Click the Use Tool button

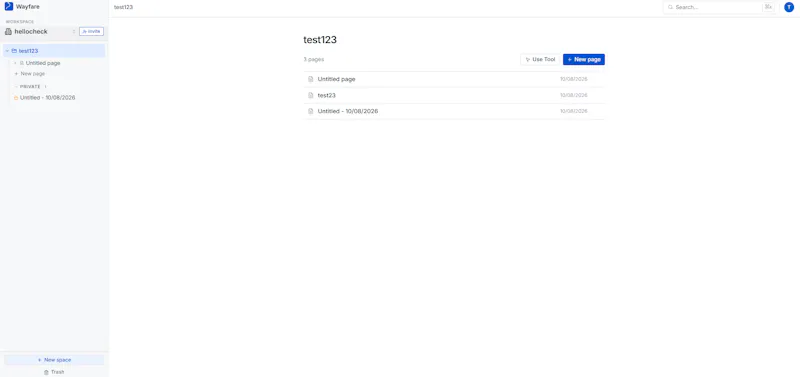(x=540, y=60)
